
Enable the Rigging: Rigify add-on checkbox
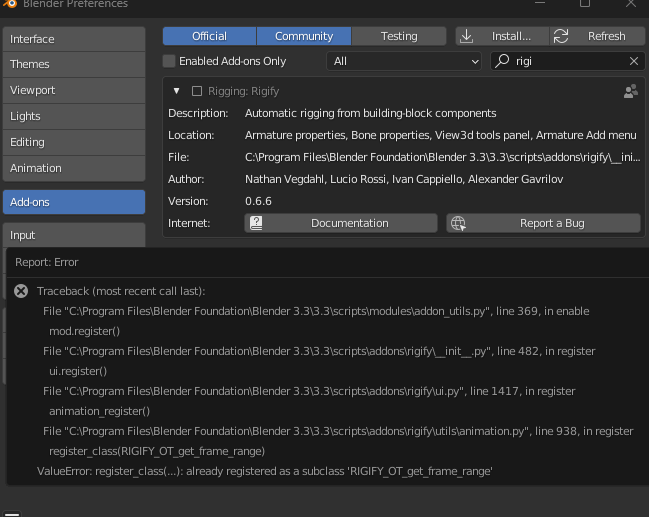click(x=197, y=91)
